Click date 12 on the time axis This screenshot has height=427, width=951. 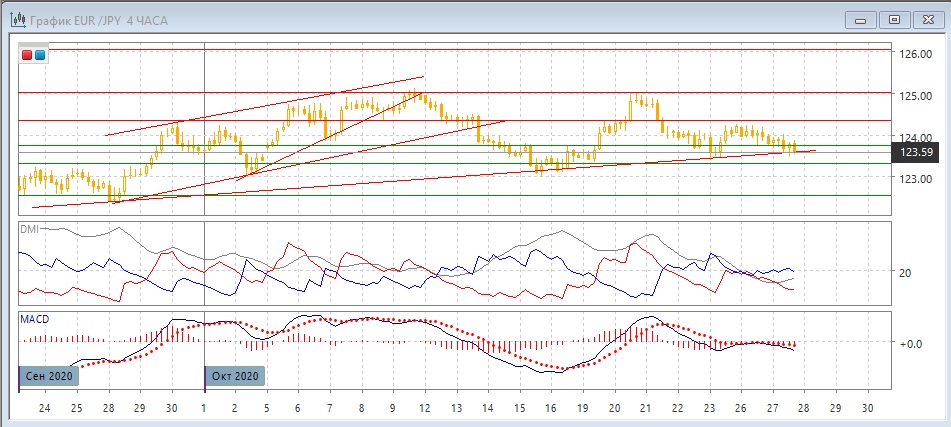point(424,408)
